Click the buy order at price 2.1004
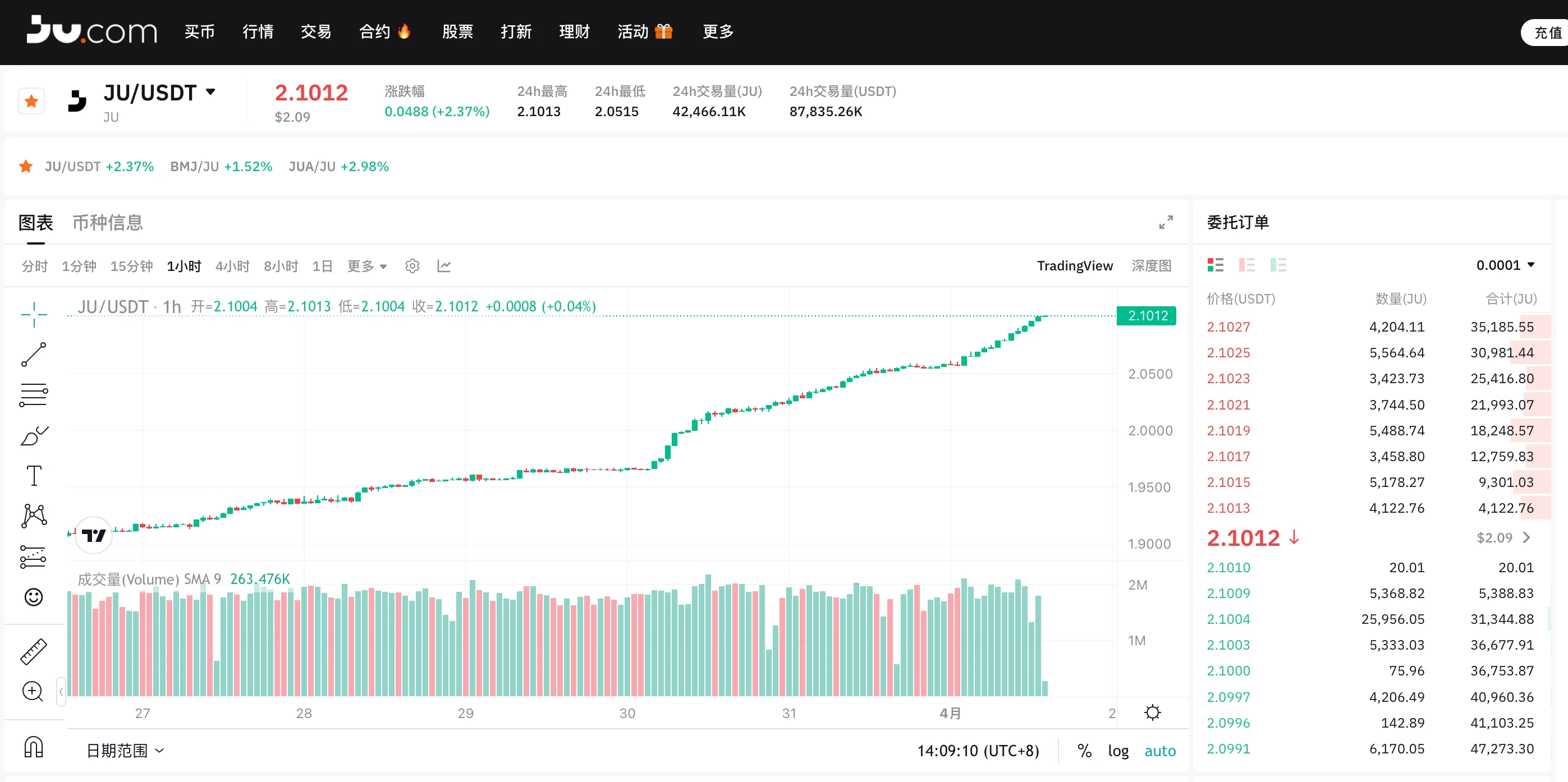 pyautogui.click(x=1372, y=619)
